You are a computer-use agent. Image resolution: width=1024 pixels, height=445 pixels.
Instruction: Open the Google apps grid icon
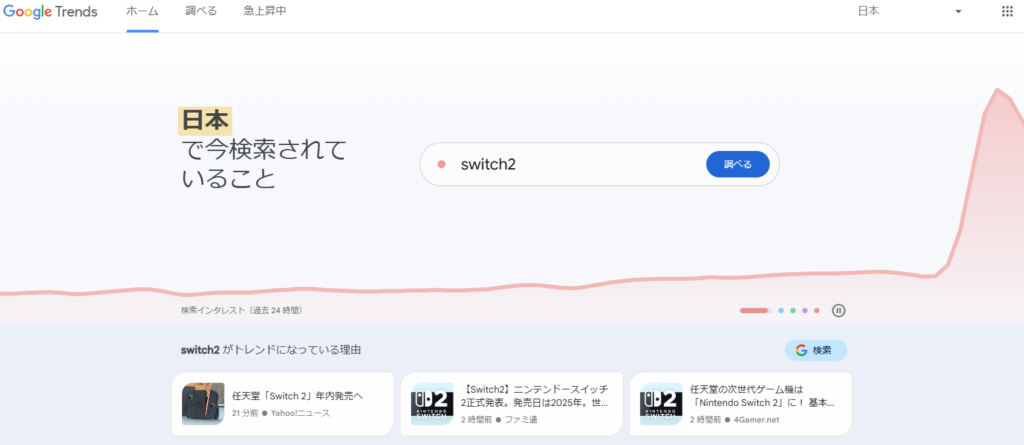click(x=1006, y=11)
